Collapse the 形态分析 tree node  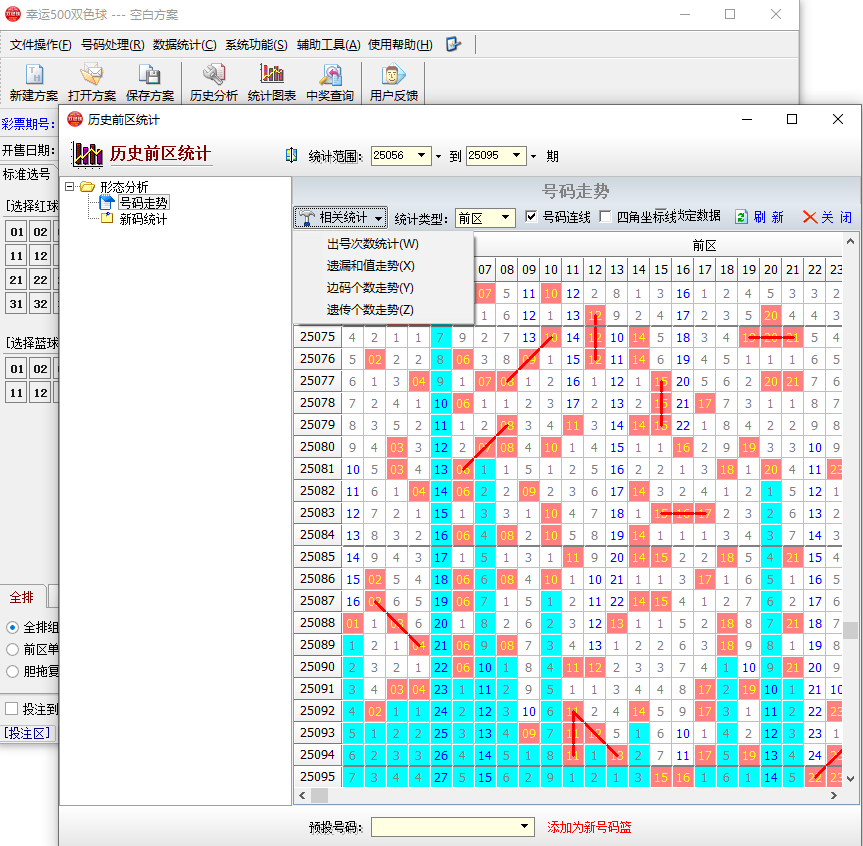click(x=69, y=187)
